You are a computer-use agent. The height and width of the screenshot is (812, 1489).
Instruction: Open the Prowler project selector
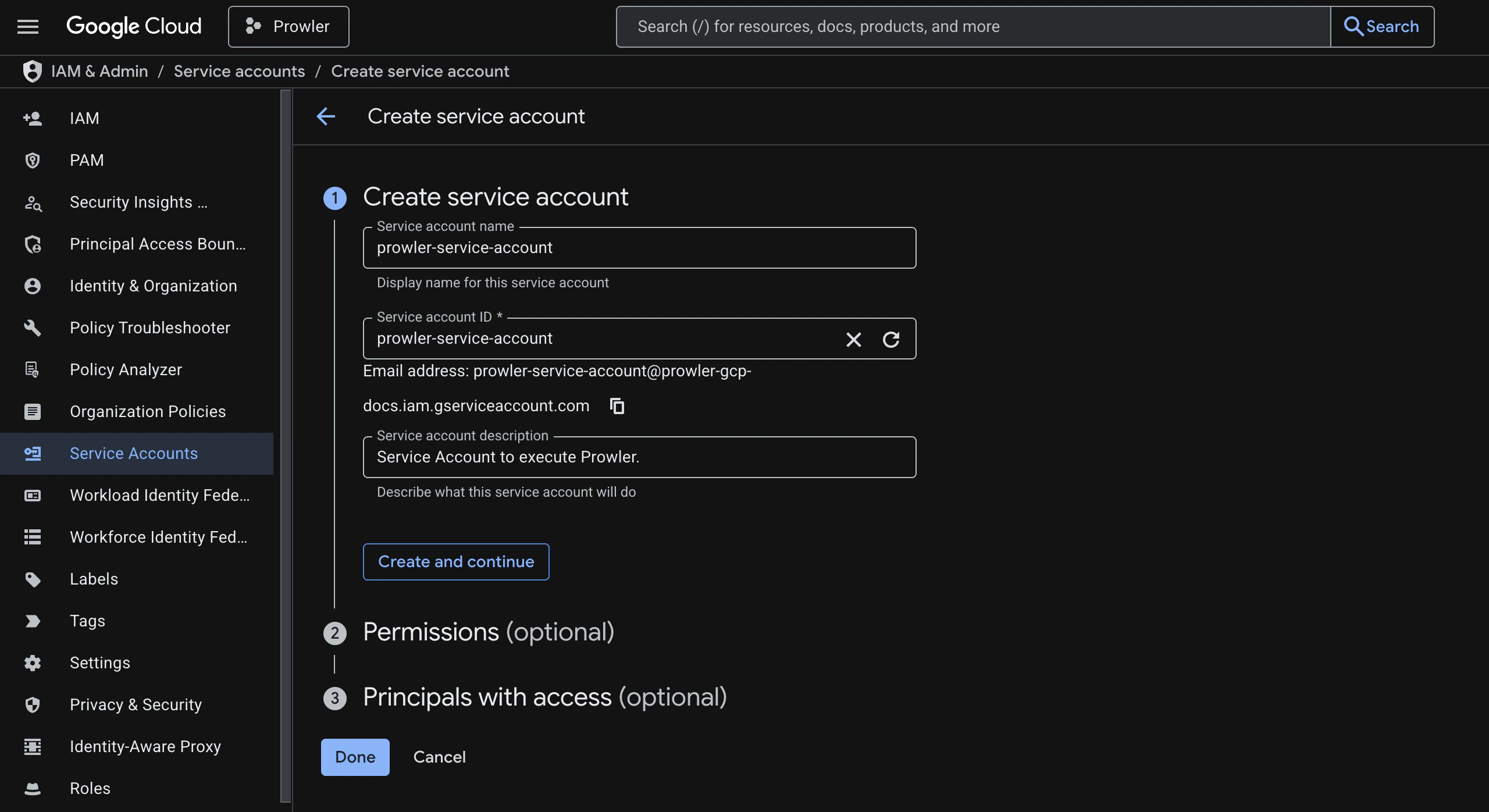288,26
